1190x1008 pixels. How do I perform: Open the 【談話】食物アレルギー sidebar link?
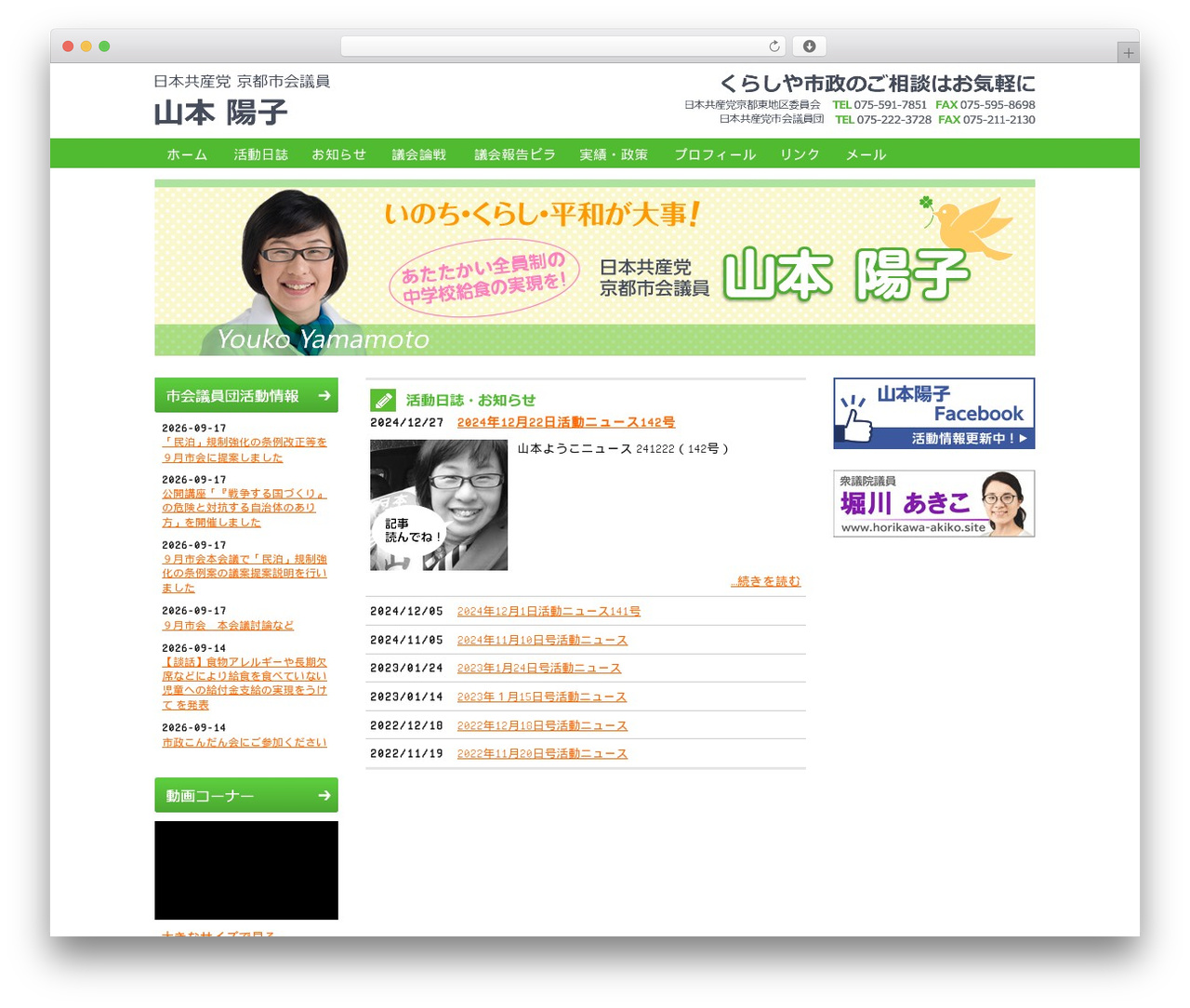click(245, 683)
